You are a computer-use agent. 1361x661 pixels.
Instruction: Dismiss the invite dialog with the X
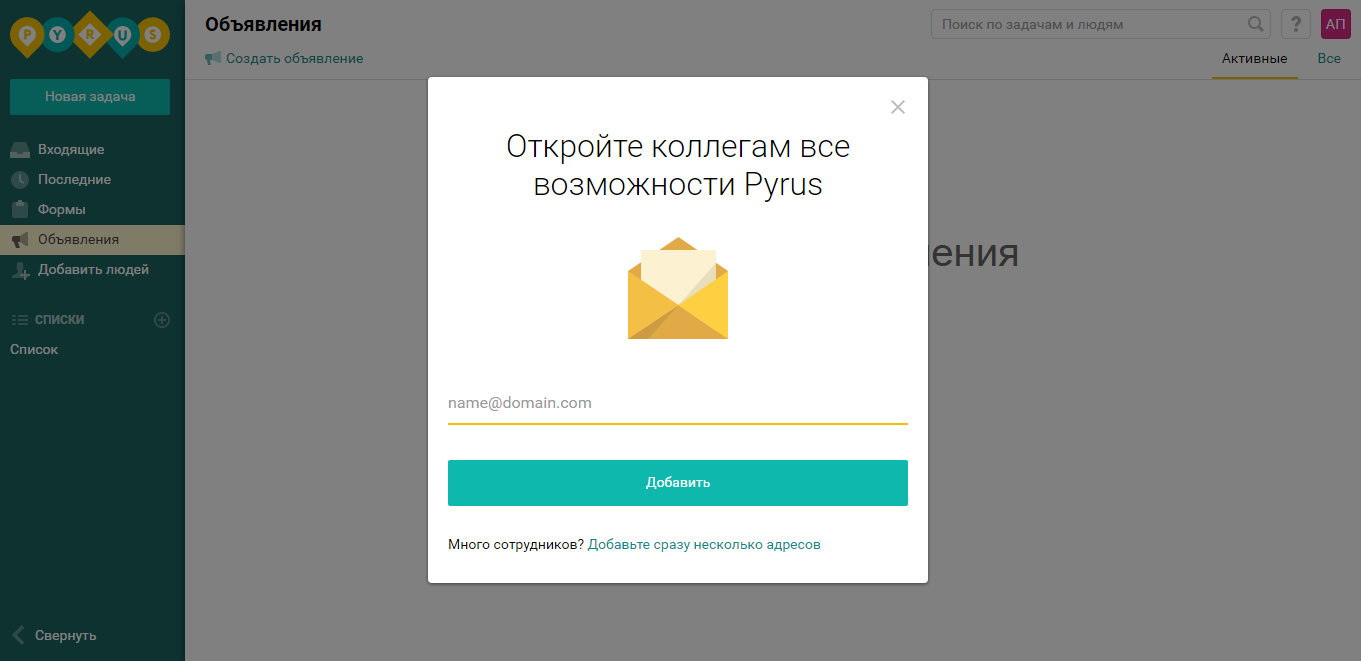(x=897, y=107)
